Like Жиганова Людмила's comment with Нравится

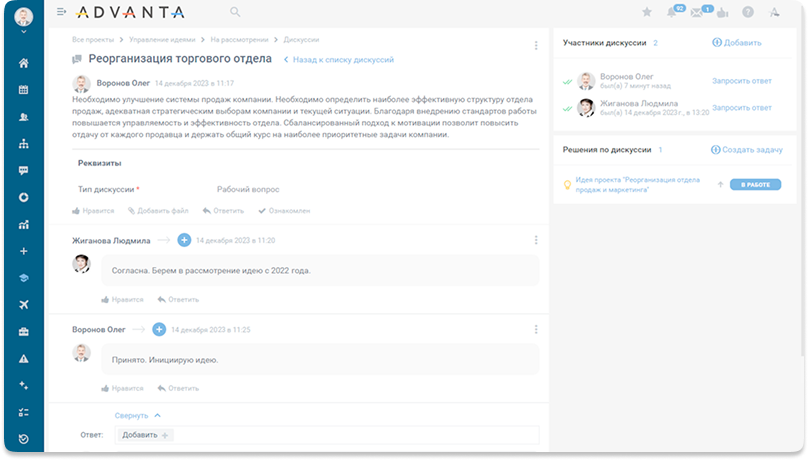(x=122, y=299)
